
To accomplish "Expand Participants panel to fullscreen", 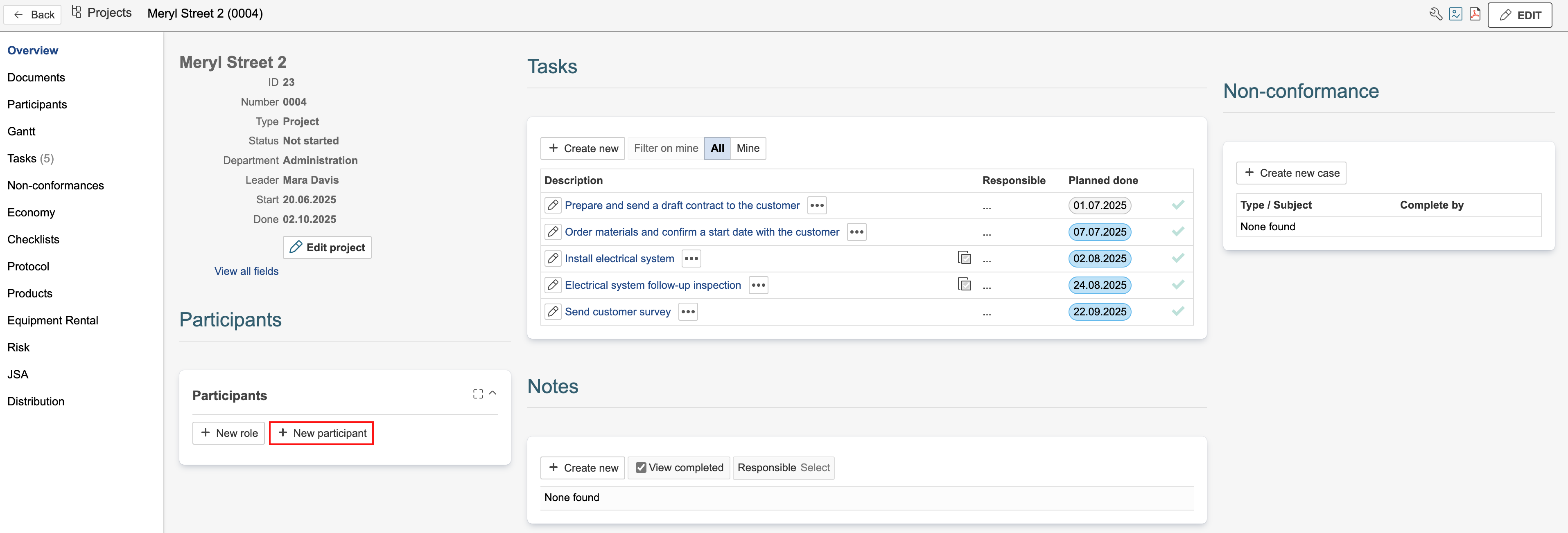I will pyautogui.click(x=478, y=394).
